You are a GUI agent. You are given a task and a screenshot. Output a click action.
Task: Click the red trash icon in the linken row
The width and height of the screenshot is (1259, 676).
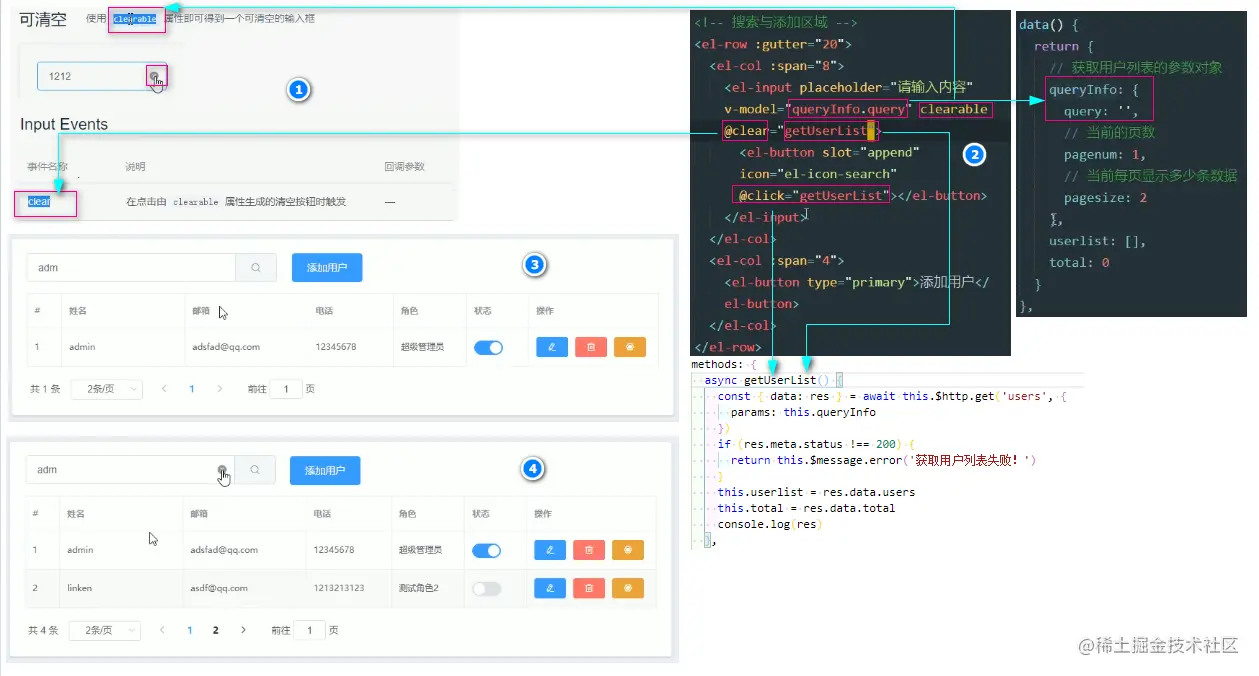coord(589,588)
